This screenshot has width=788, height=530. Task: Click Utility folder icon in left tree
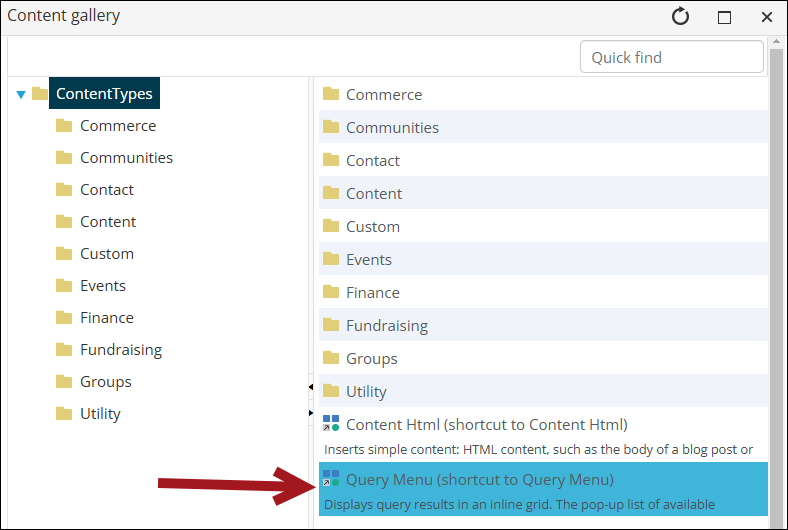tap(64, 413)
